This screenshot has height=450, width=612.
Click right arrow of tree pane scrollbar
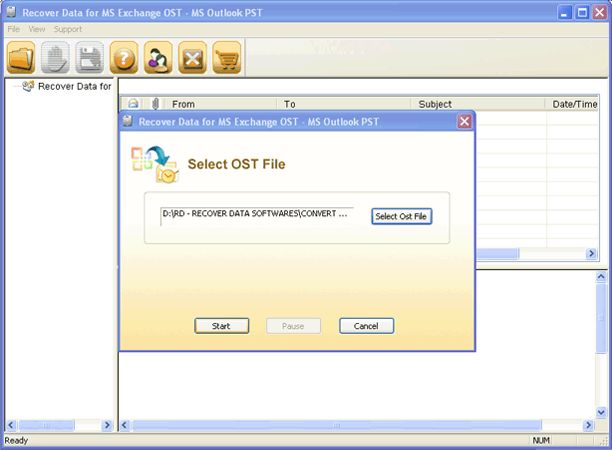coord(107,425)
